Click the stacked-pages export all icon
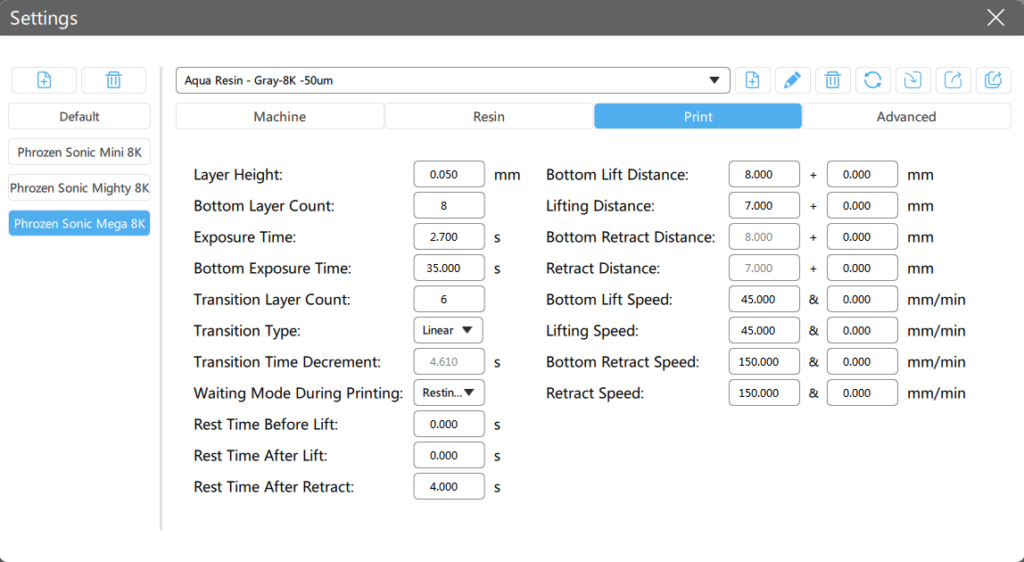Screen dimensions: 1024x562 [992, 81]
